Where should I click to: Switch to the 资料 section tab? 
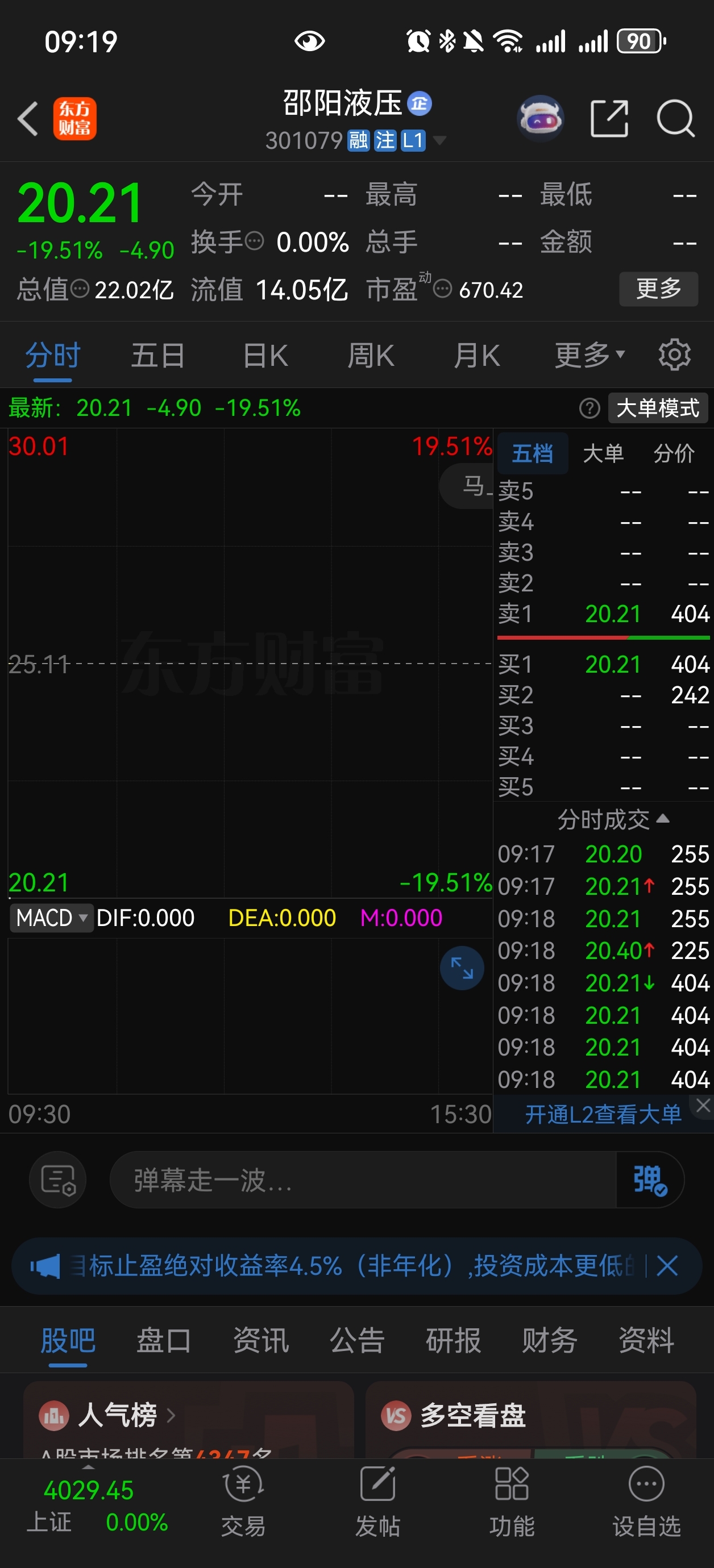646,1340
